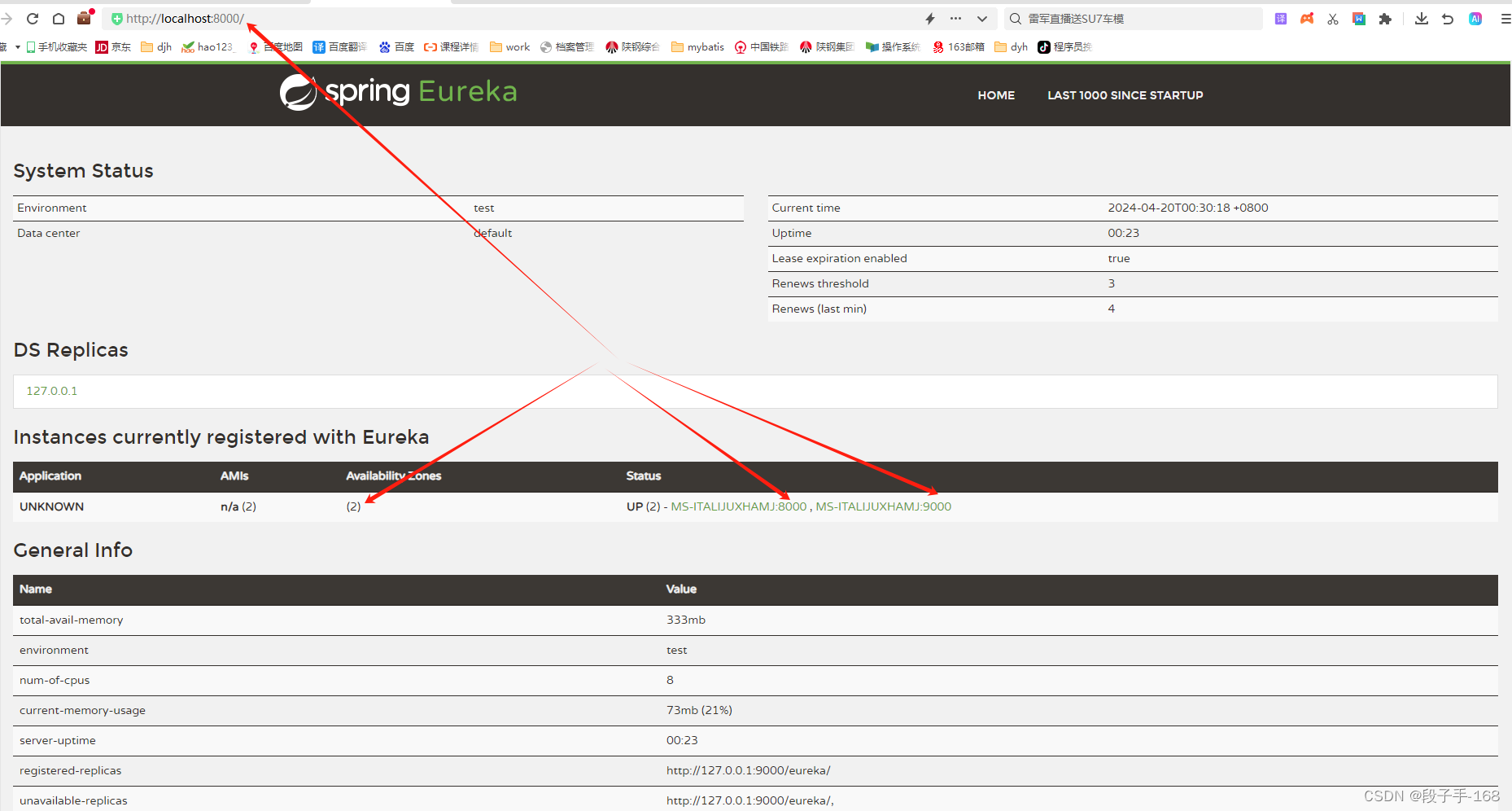
Task: Open the mybatis bookmark folder
Action: (697, 47)
